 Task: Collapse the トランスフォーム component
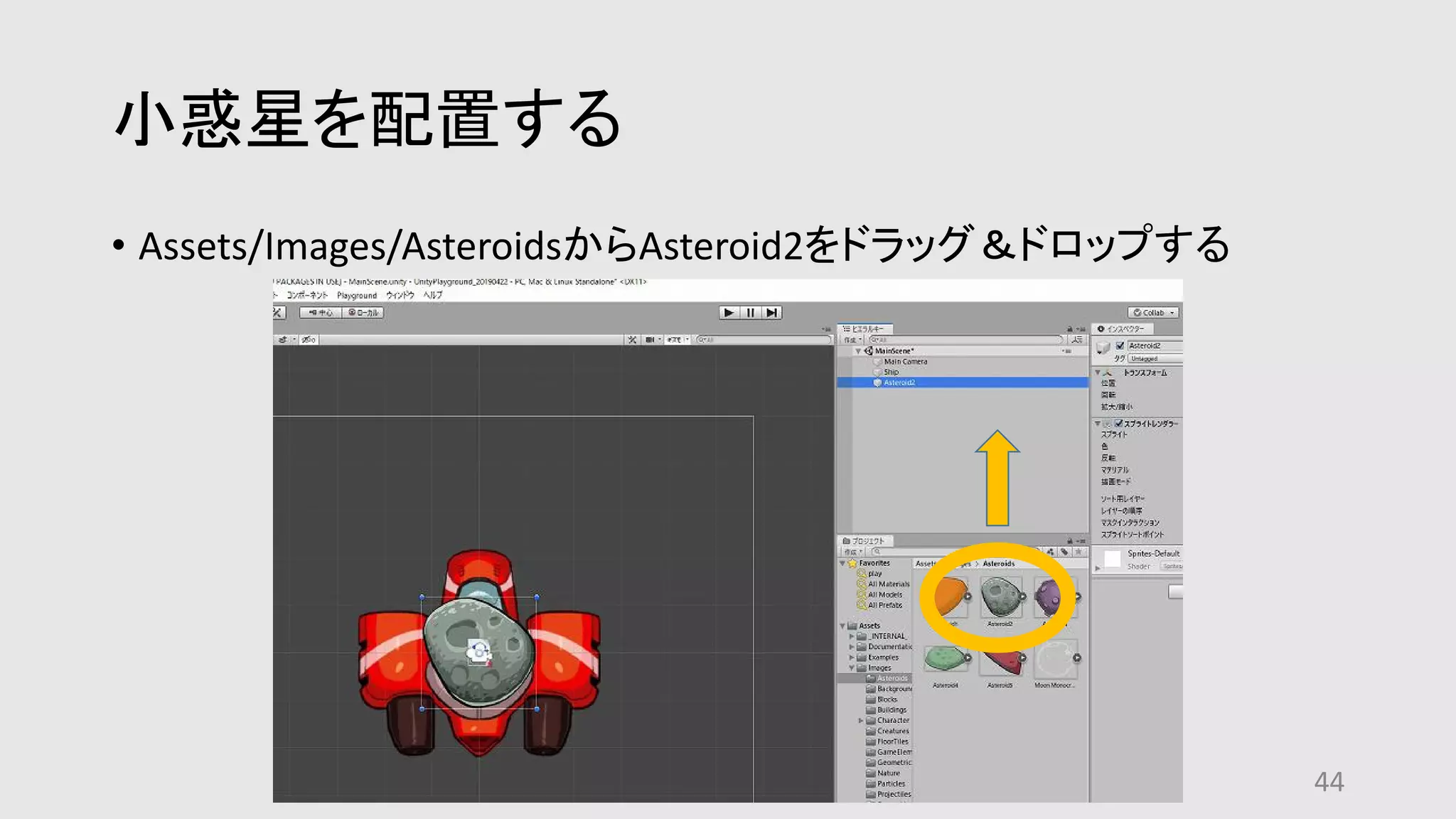[1097, 373]
